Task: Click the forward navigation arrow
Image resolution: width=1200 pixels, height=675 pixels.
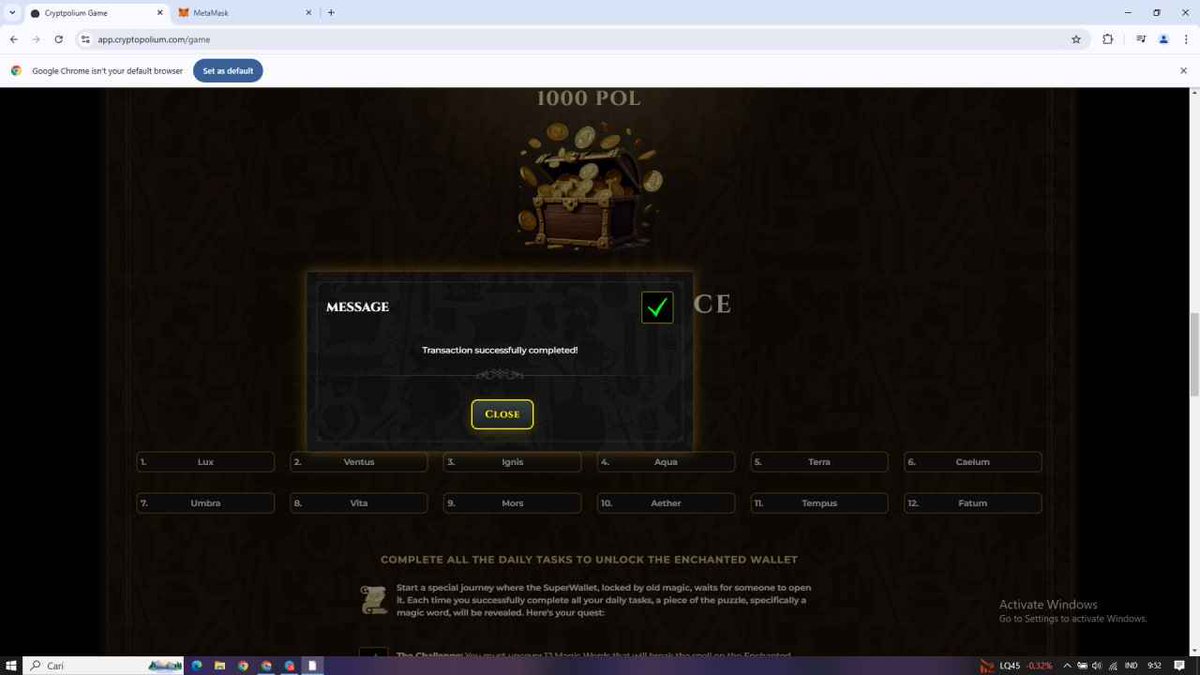Action: [36, 39]
